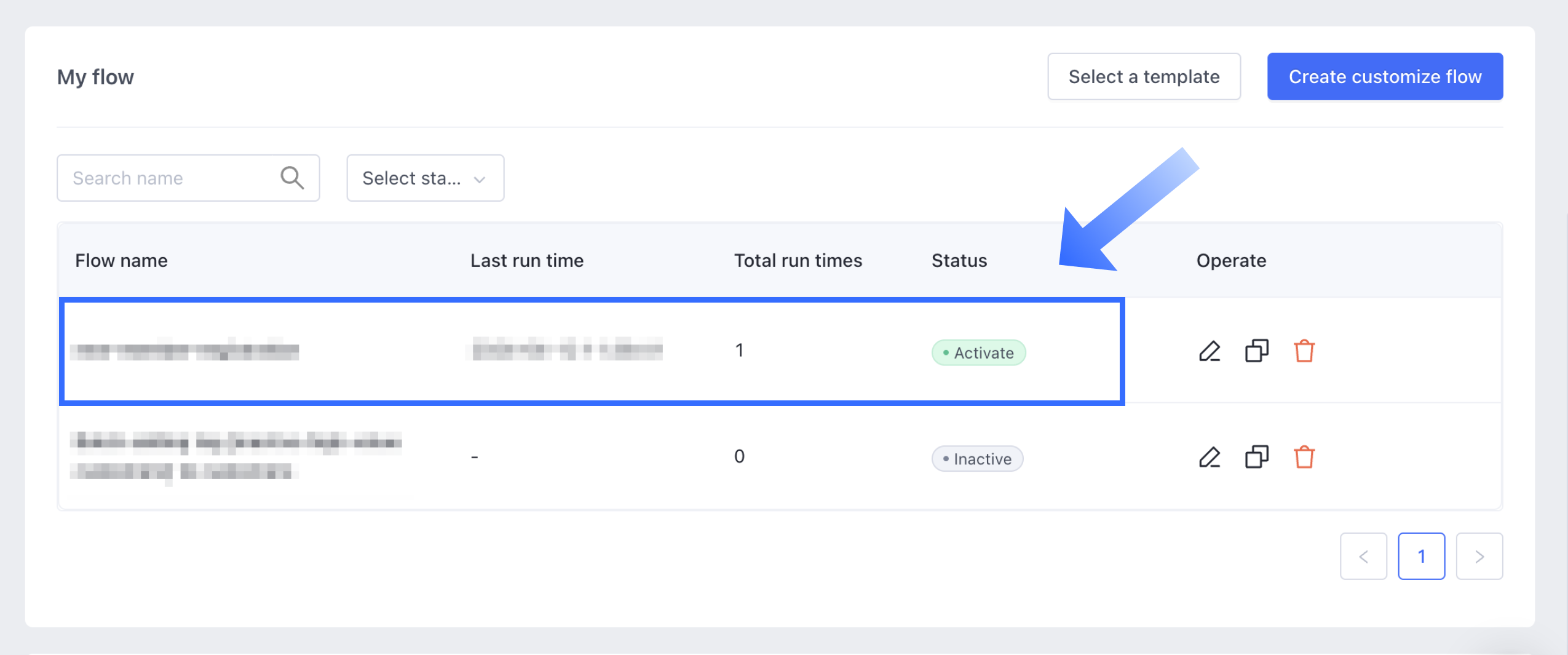Image resolution: width=1568 pixels, height=655 pixels.
Task: Copy the Inactive flow using duplicate icon
Action: pos(1256,457)
